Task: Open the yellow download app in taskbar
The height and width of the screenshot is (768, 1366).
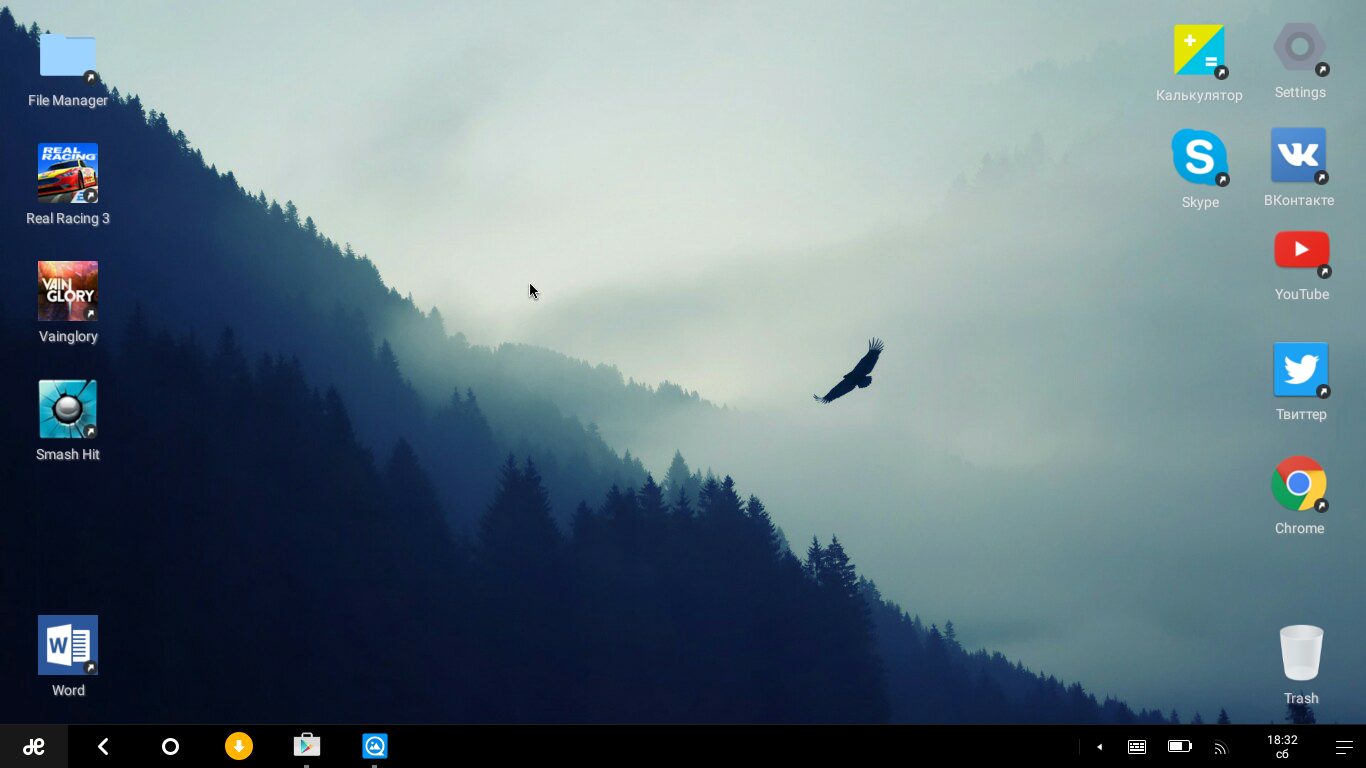Action: pos(239,746)
